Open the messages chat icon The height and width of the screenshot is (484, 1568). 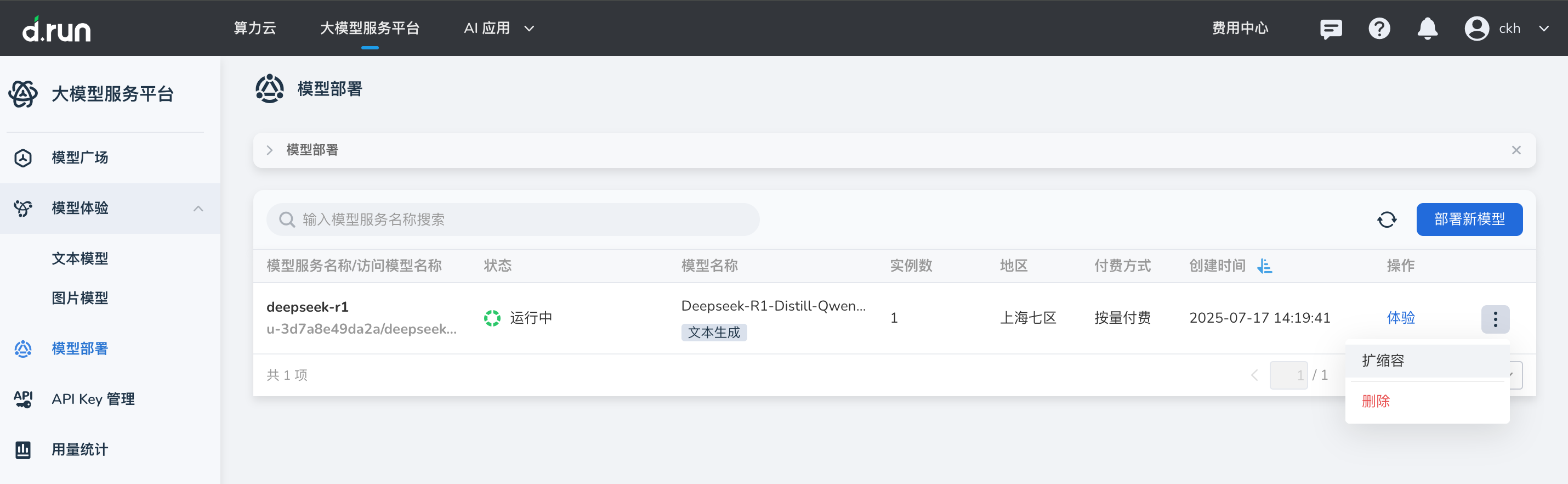[1330, 29]
